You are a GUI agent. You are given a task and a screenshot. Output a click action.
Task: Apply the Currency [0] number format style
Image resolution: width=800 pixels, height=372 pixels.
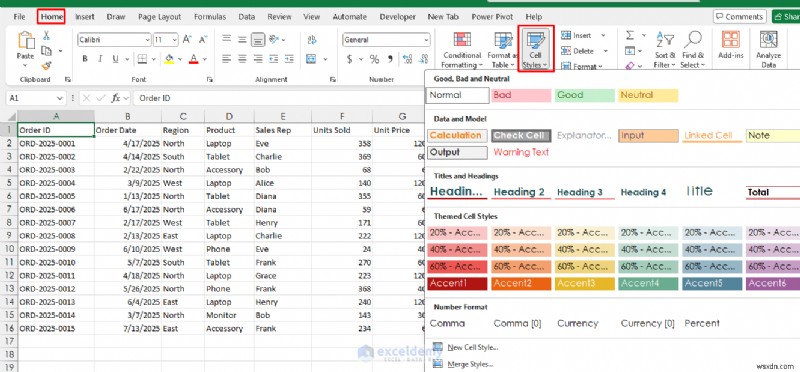647,323
